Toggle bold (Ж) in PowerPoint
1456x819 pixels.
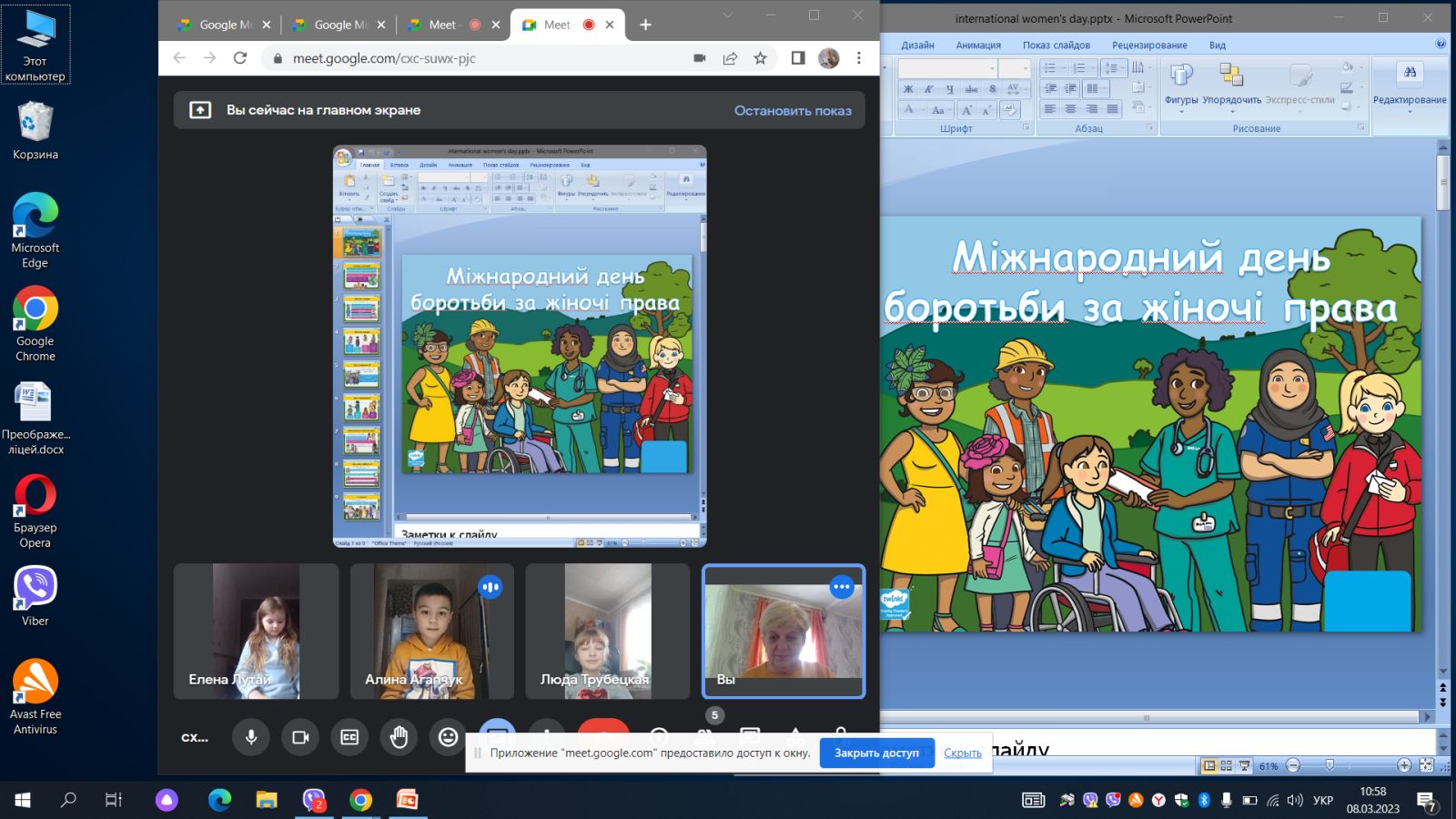pyautogui.click(x=908, y=89)
